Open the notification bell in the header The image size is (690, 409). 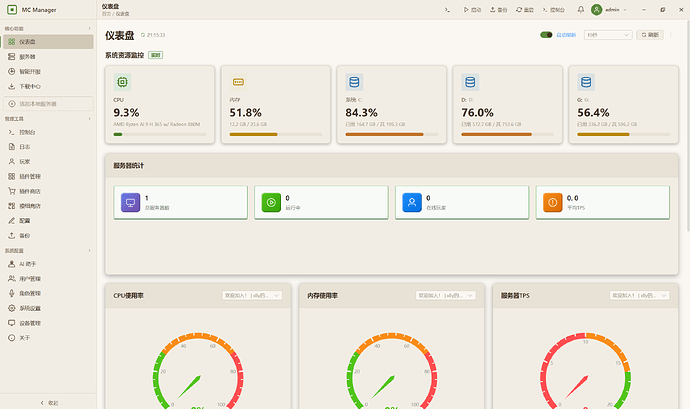[x=581, y=9]
